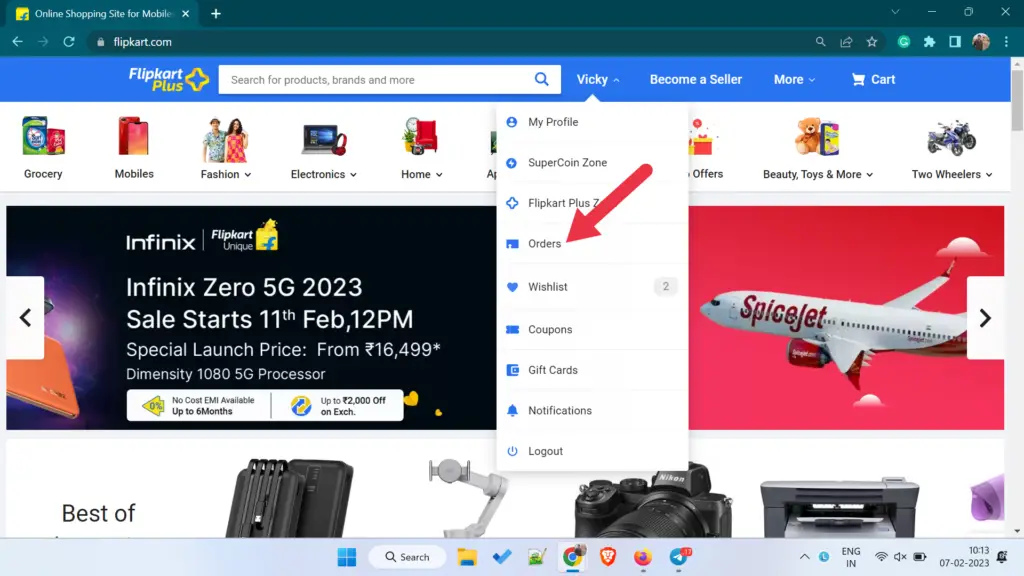Open Chrome tab search chevron
Viewport: 1024px width, 576px height.
pyautogui.click(x=895, y=12)
